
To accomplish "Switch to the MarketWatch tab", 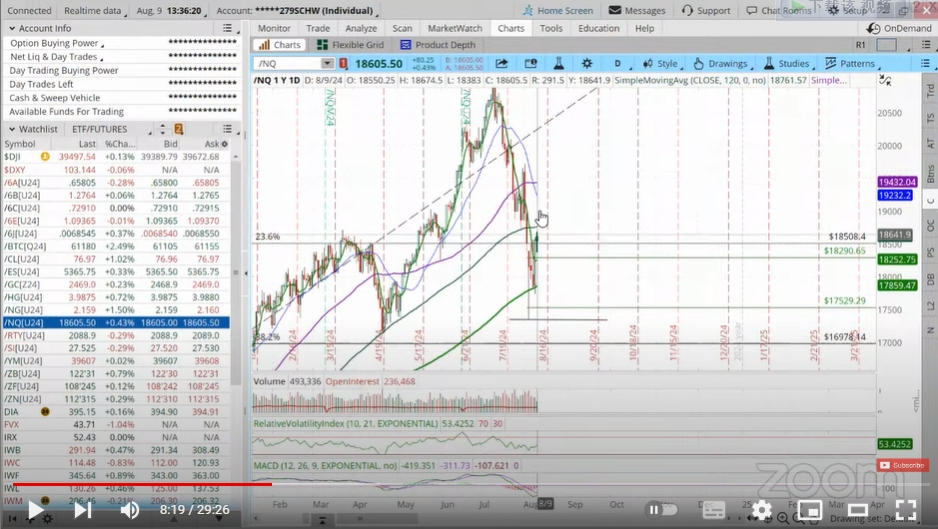I will point(455,28).
